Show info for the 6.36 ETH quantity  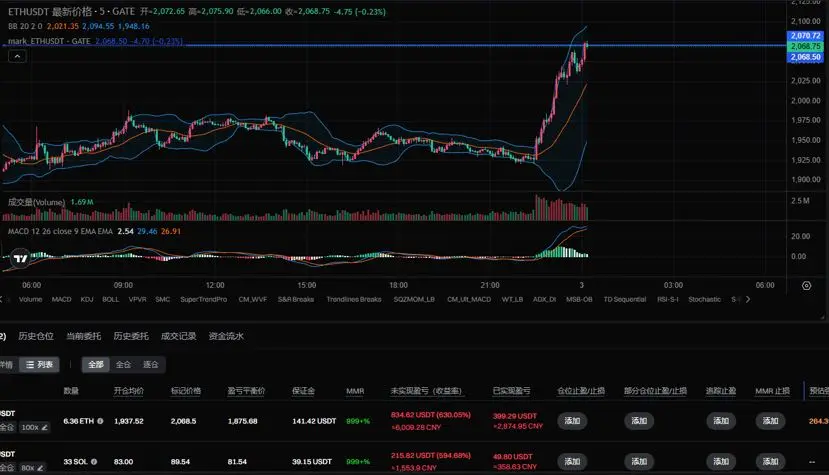click(100, 421)
